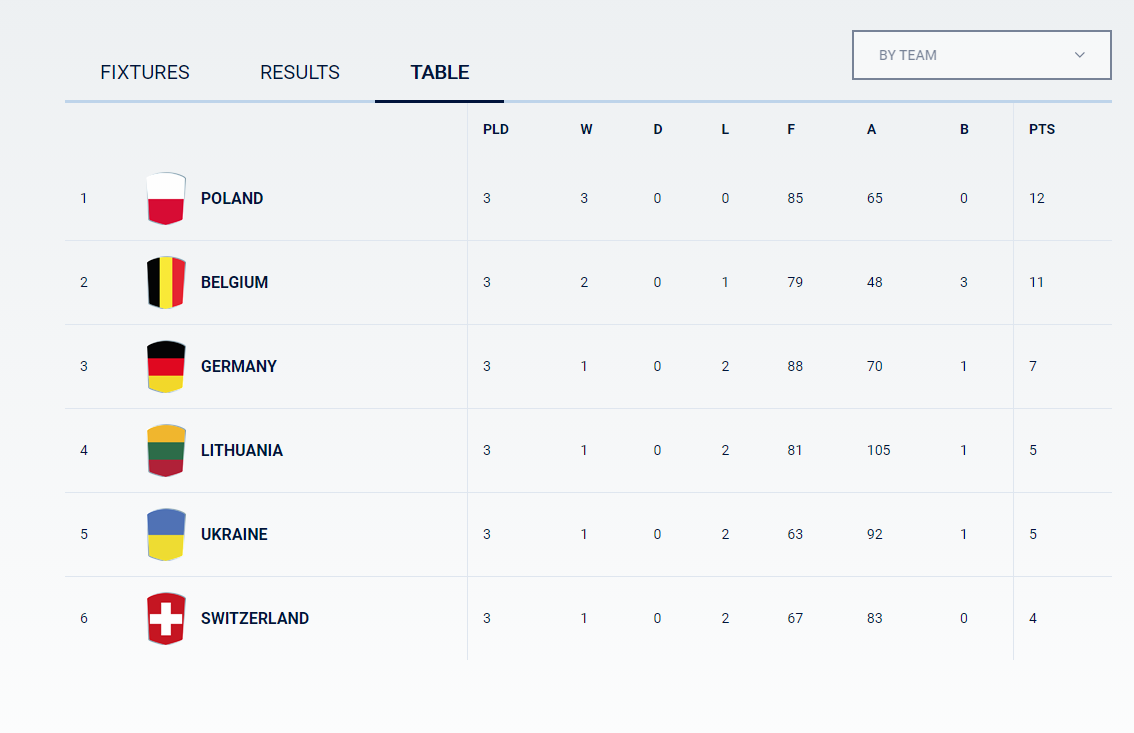Click the W column header
Screen dimensions: 1134x733
click(586, 129)
